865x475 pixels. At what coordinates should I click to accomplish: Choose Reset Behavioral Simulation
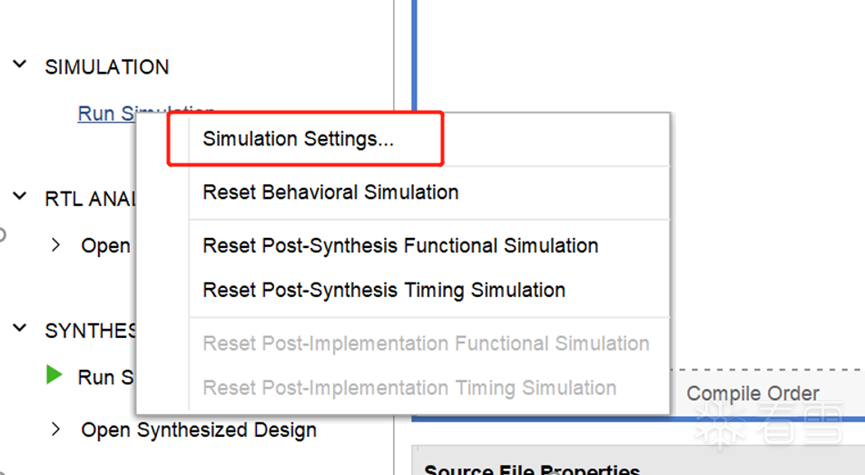tap(330, 192)
